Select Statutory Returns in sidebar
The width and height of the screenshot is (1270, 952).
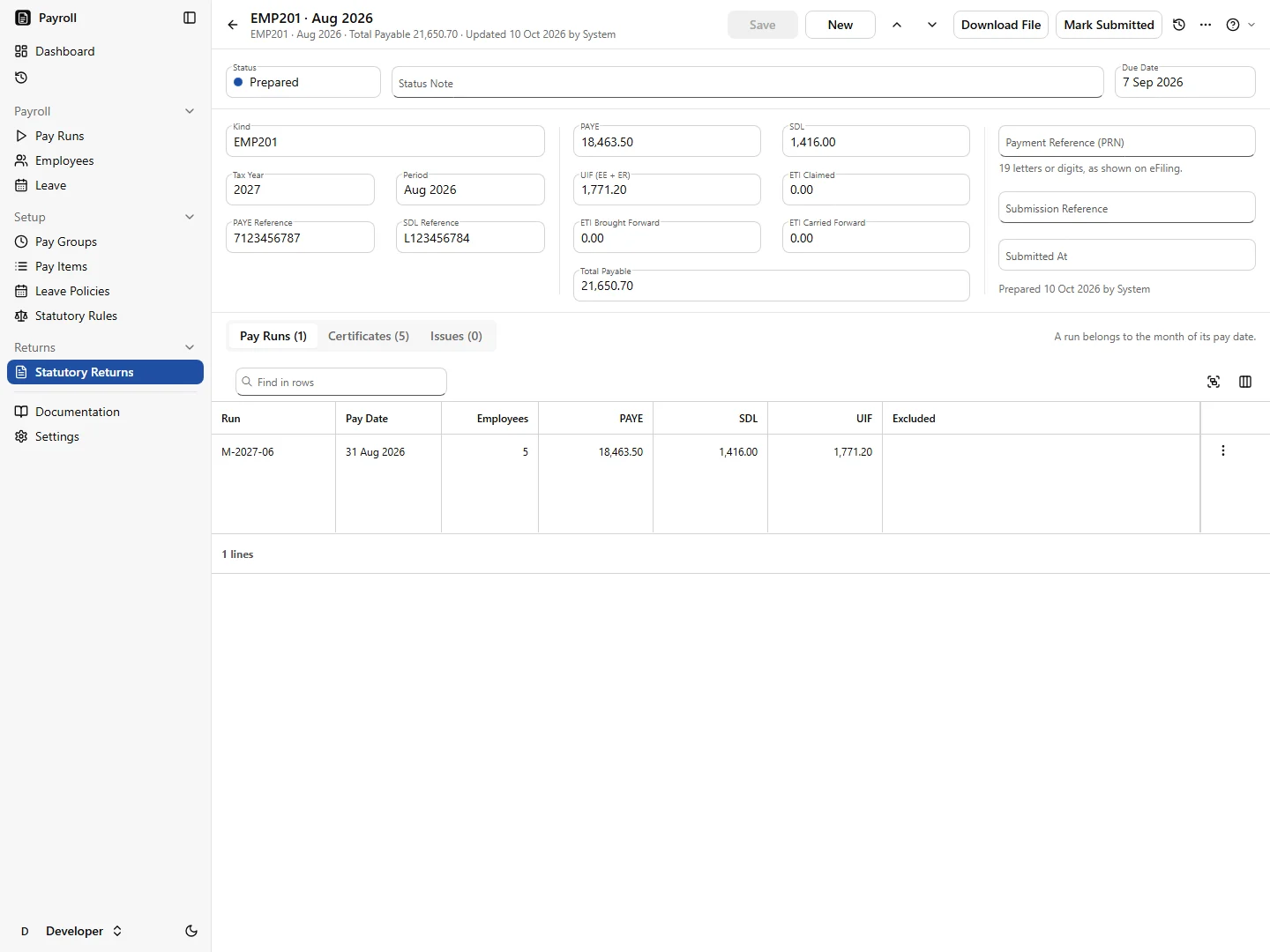(x=105, y=372)
